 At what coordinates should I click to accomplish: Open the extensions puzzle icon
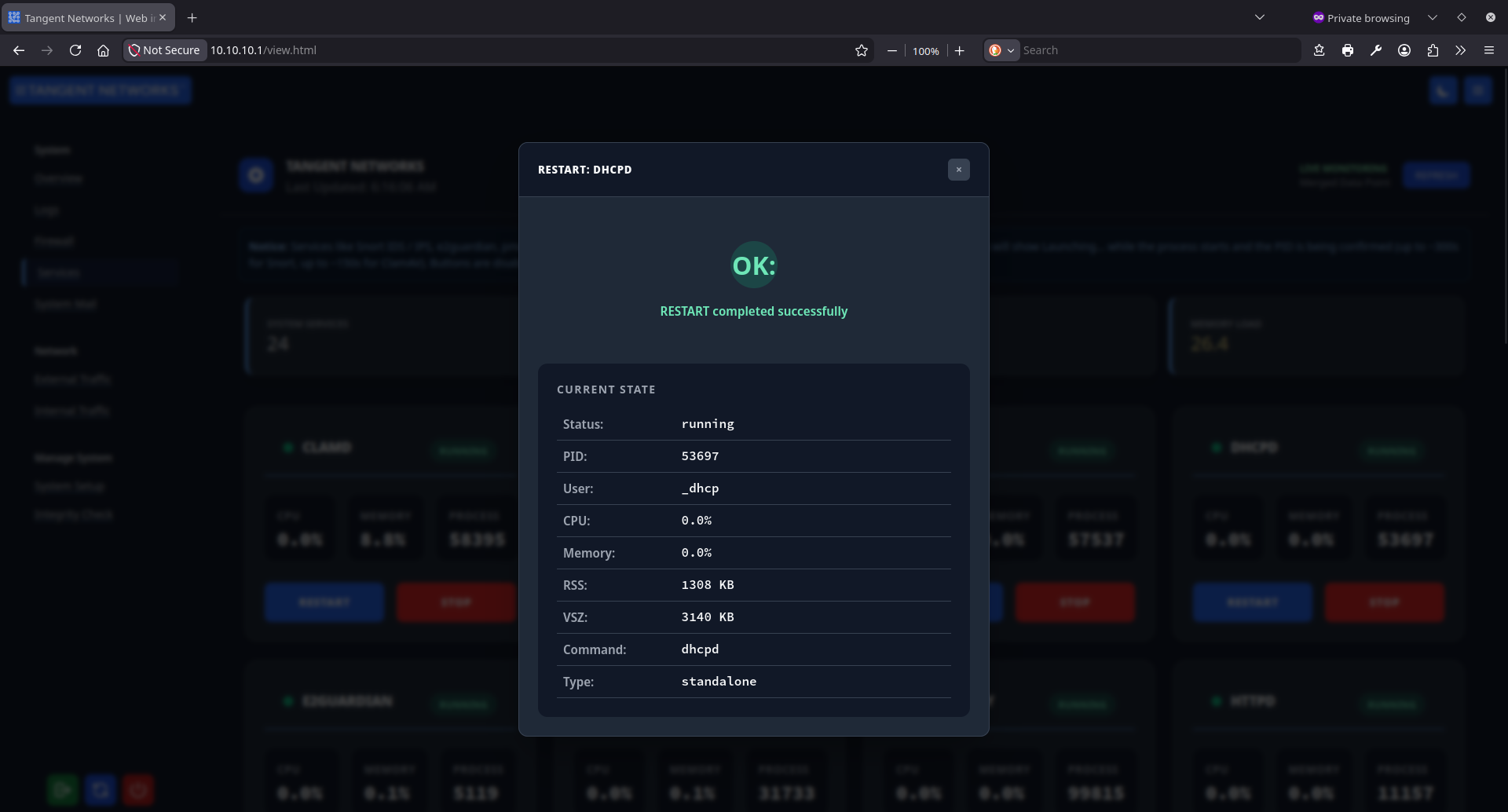click(x=1432, y=49)
